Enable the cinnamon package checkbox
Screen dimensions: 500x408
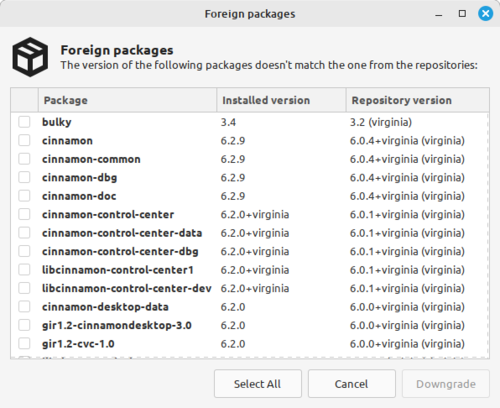click(24, 140)
